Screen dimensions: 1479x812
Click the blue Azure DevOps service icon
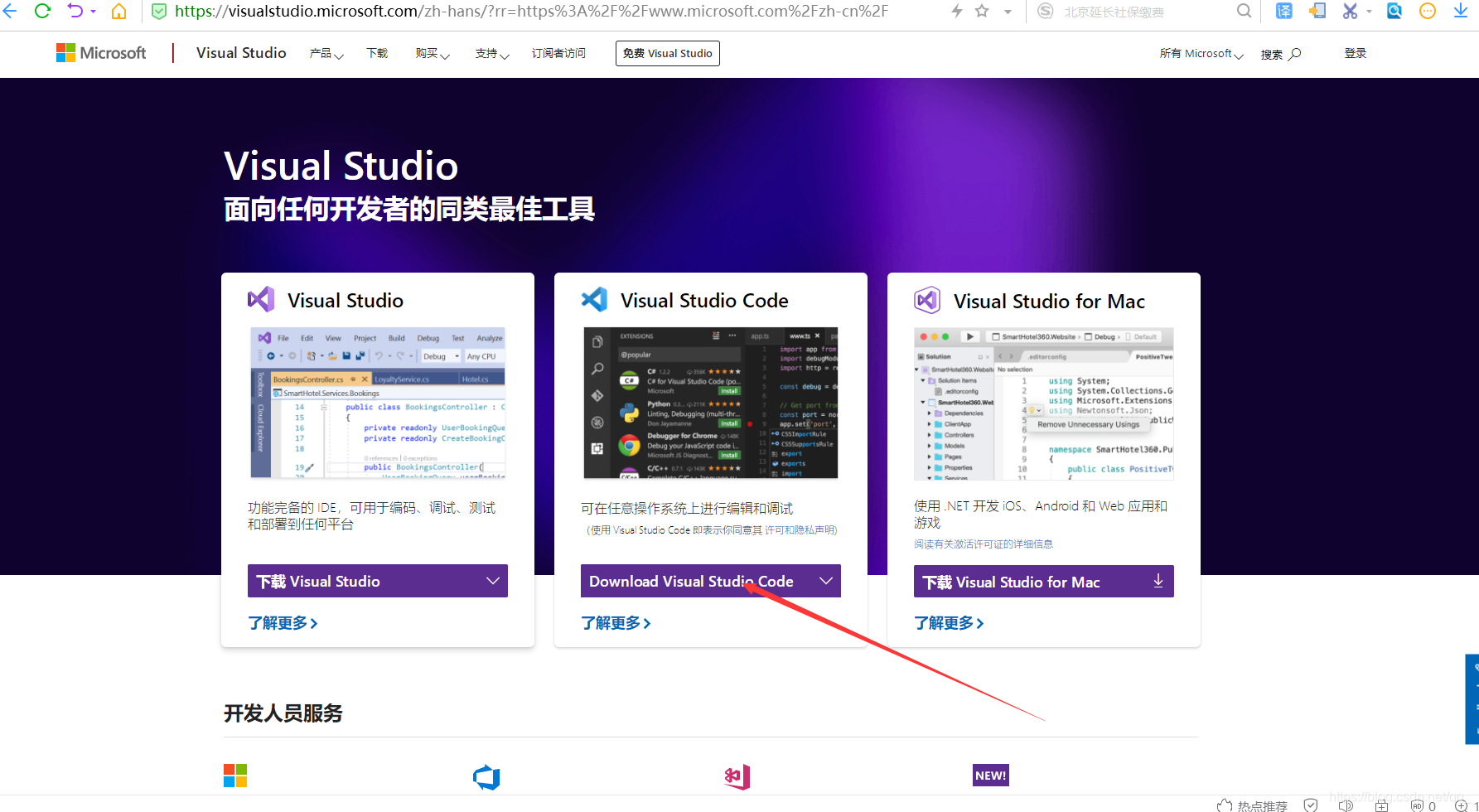point(486,777)
